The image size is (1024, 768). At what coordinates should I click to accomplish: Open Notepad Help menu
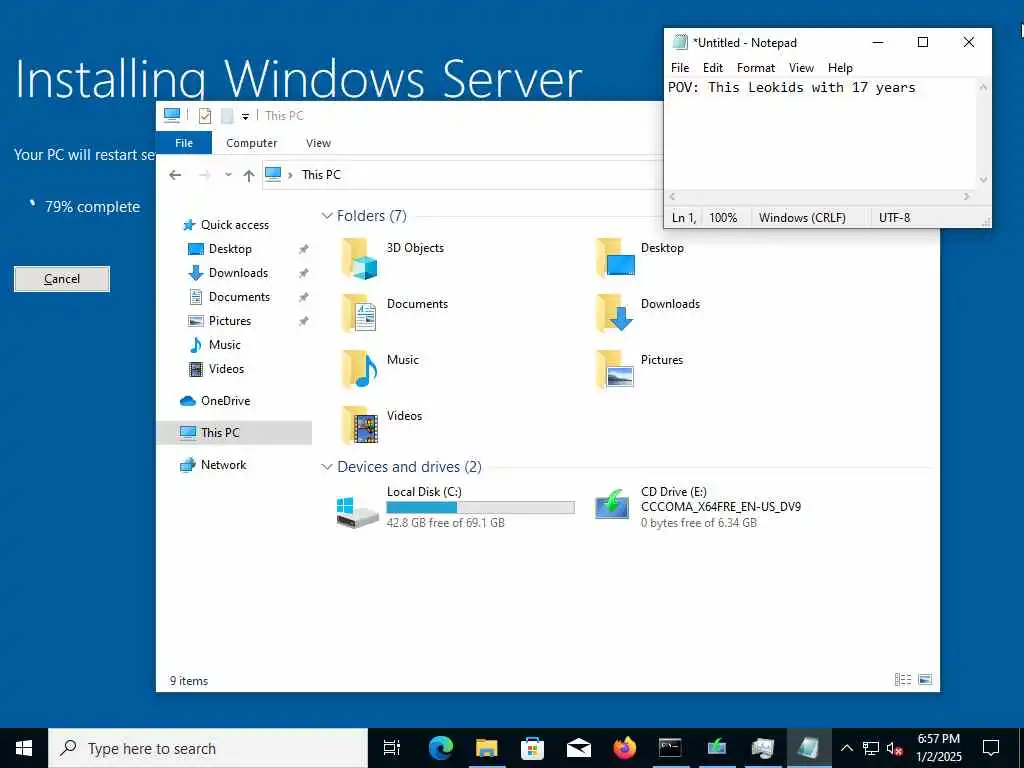(x=840, y=68)
